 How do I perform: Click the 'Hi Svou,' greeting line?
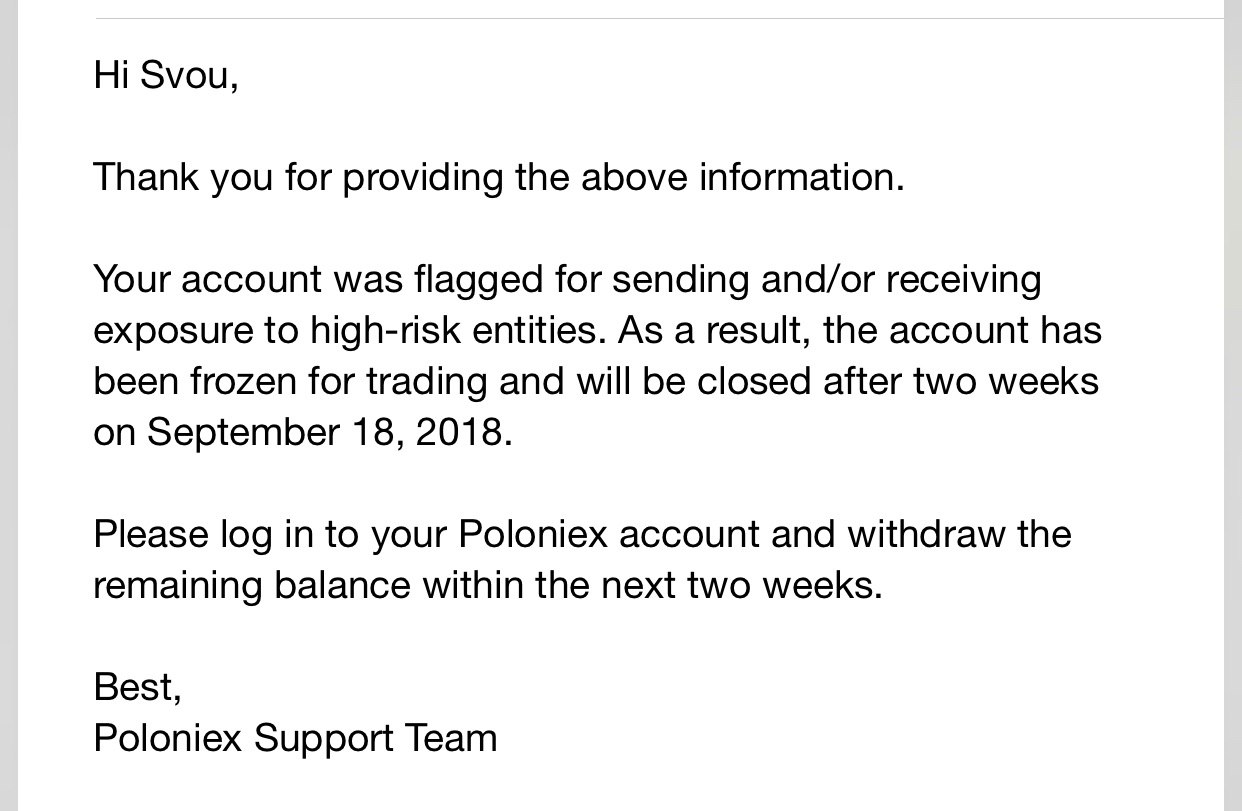click(x=166, y=76)
